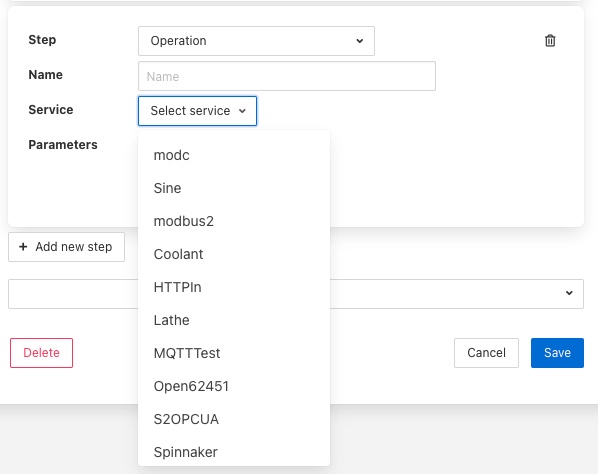The height and width of the screenshot is (474, 598).
Task: Open the Step Operation dropdown
Action: [256, 41]
